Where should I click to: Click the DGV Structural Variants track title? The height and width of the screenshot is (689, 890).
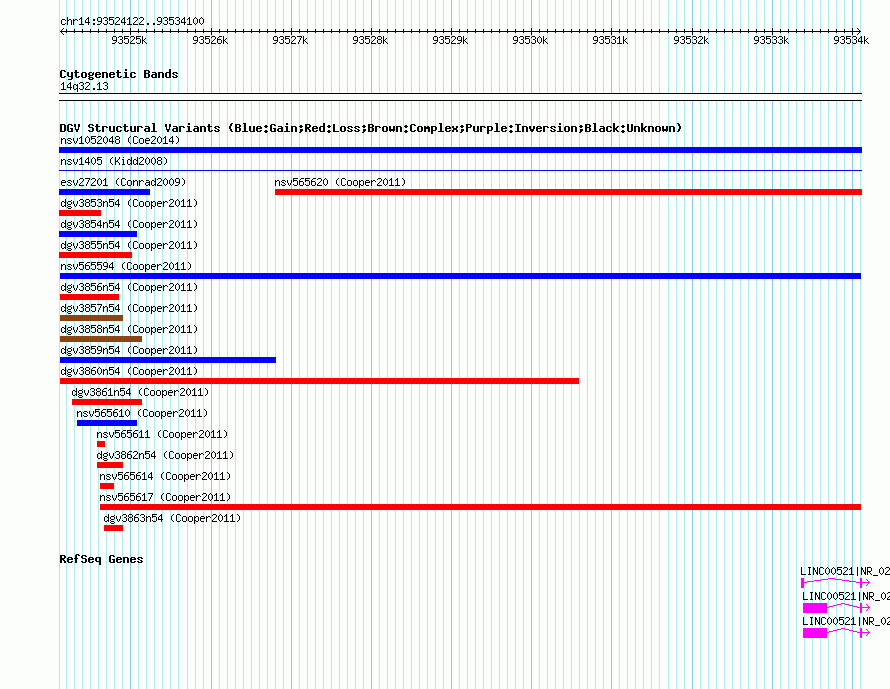pyautogui.click(x=371, y=128)
